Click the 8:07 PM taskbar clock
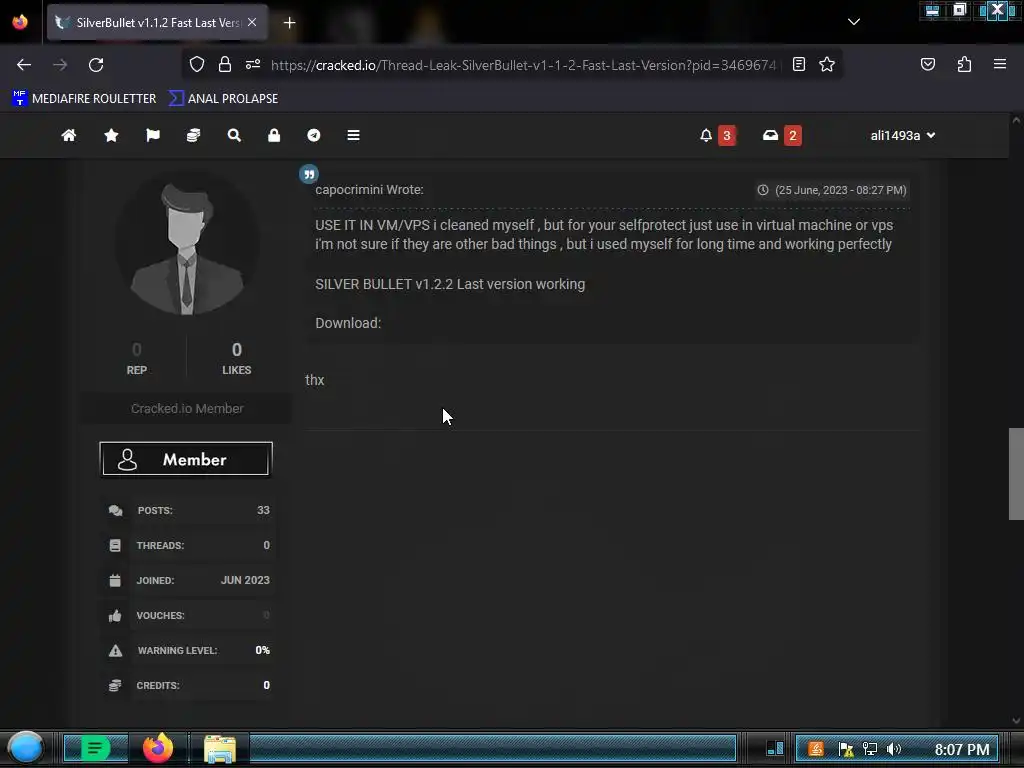The height and width of the screenshot is (768, 1024). tap(961, 750)
